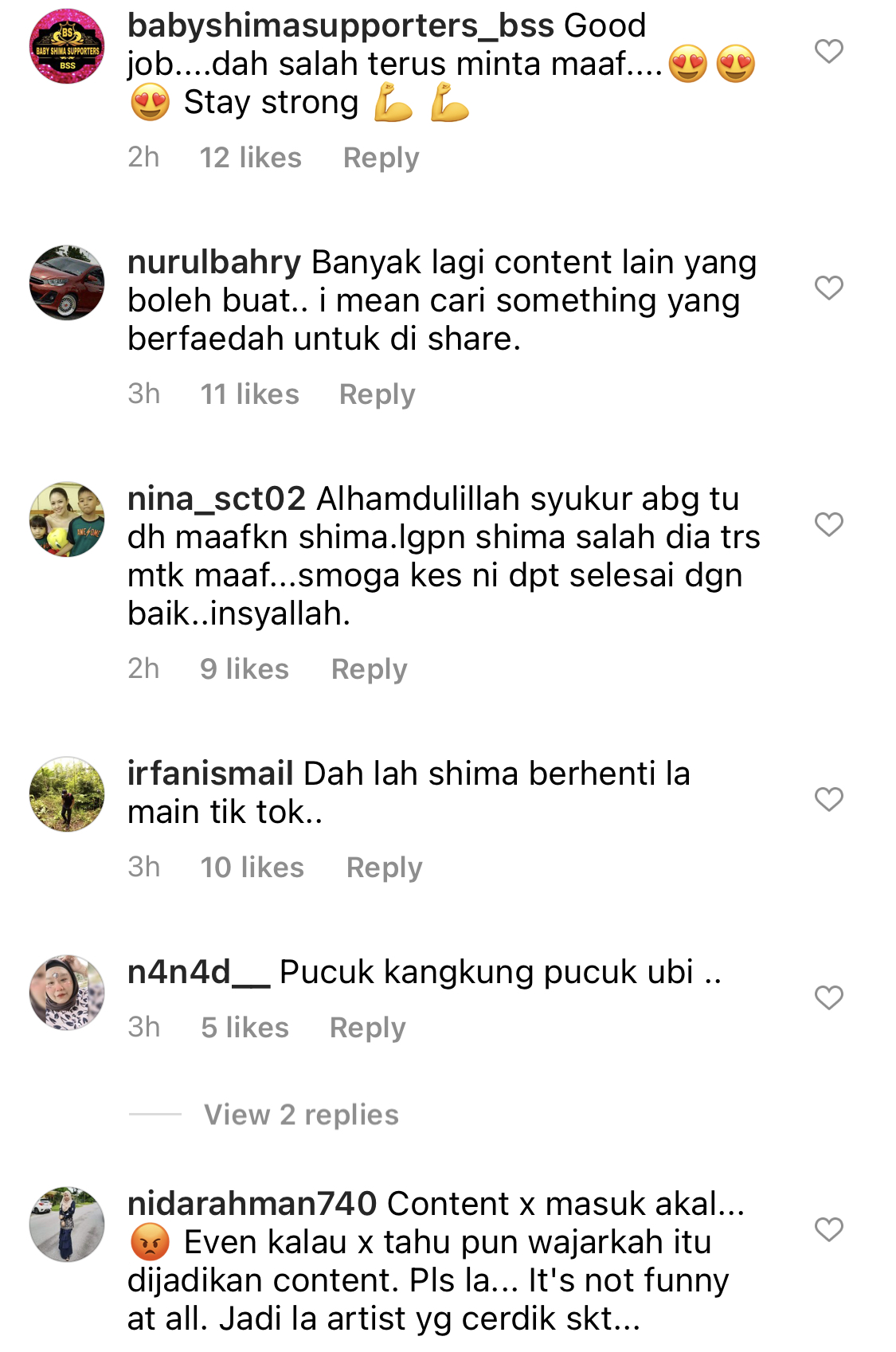This screenshot has height=1352, width=896.
Task: View the 11 likes on nurulbahry's comment
Action: (249, 394)
